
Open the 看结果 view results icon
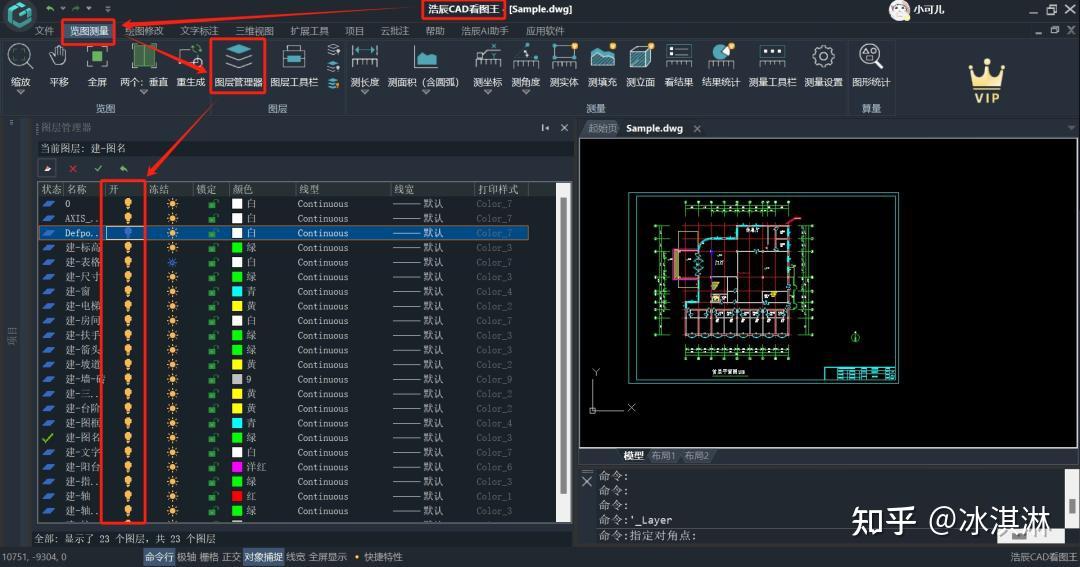pos(679,57)
